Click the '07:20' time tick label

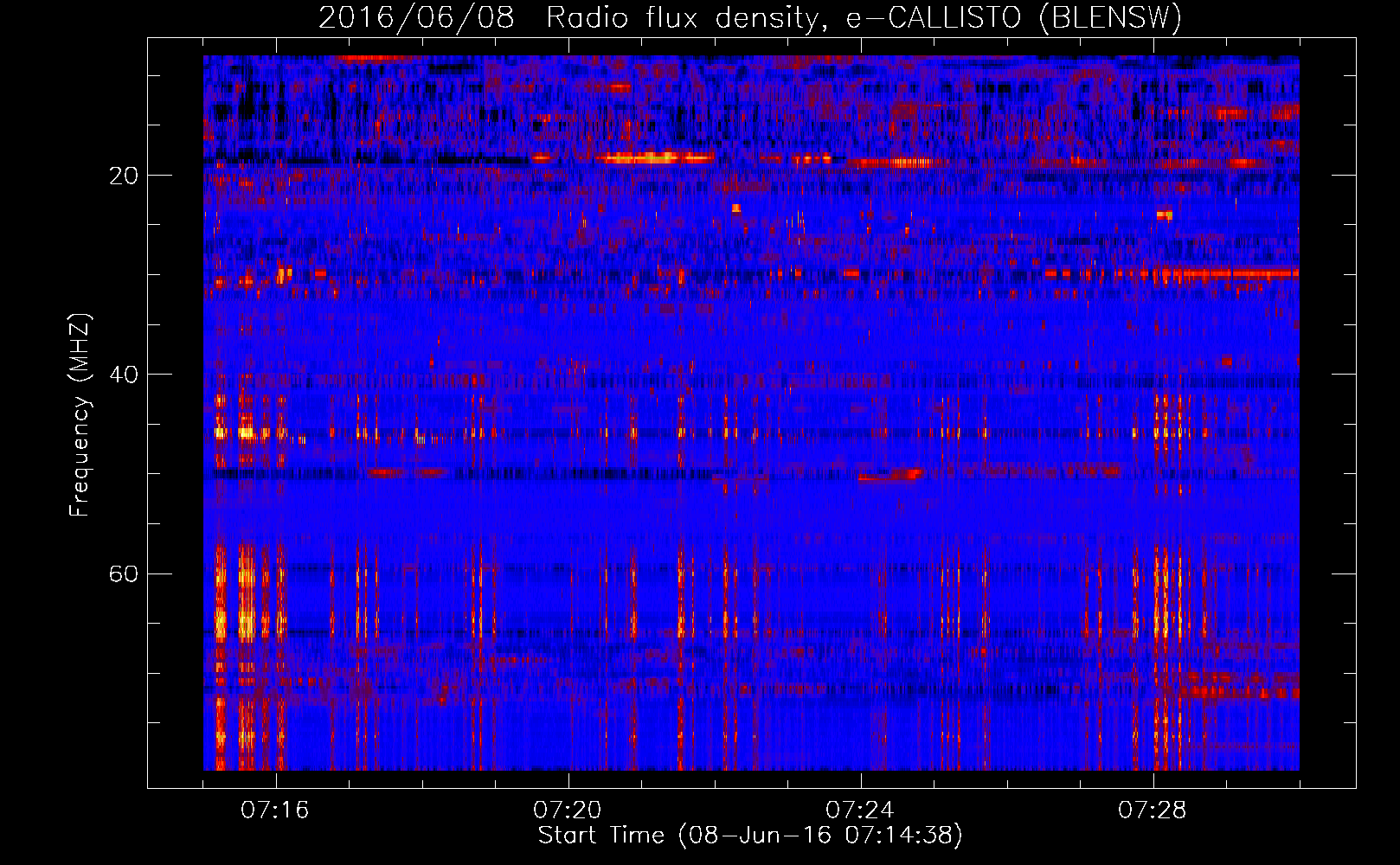click(x=568, y=811)
